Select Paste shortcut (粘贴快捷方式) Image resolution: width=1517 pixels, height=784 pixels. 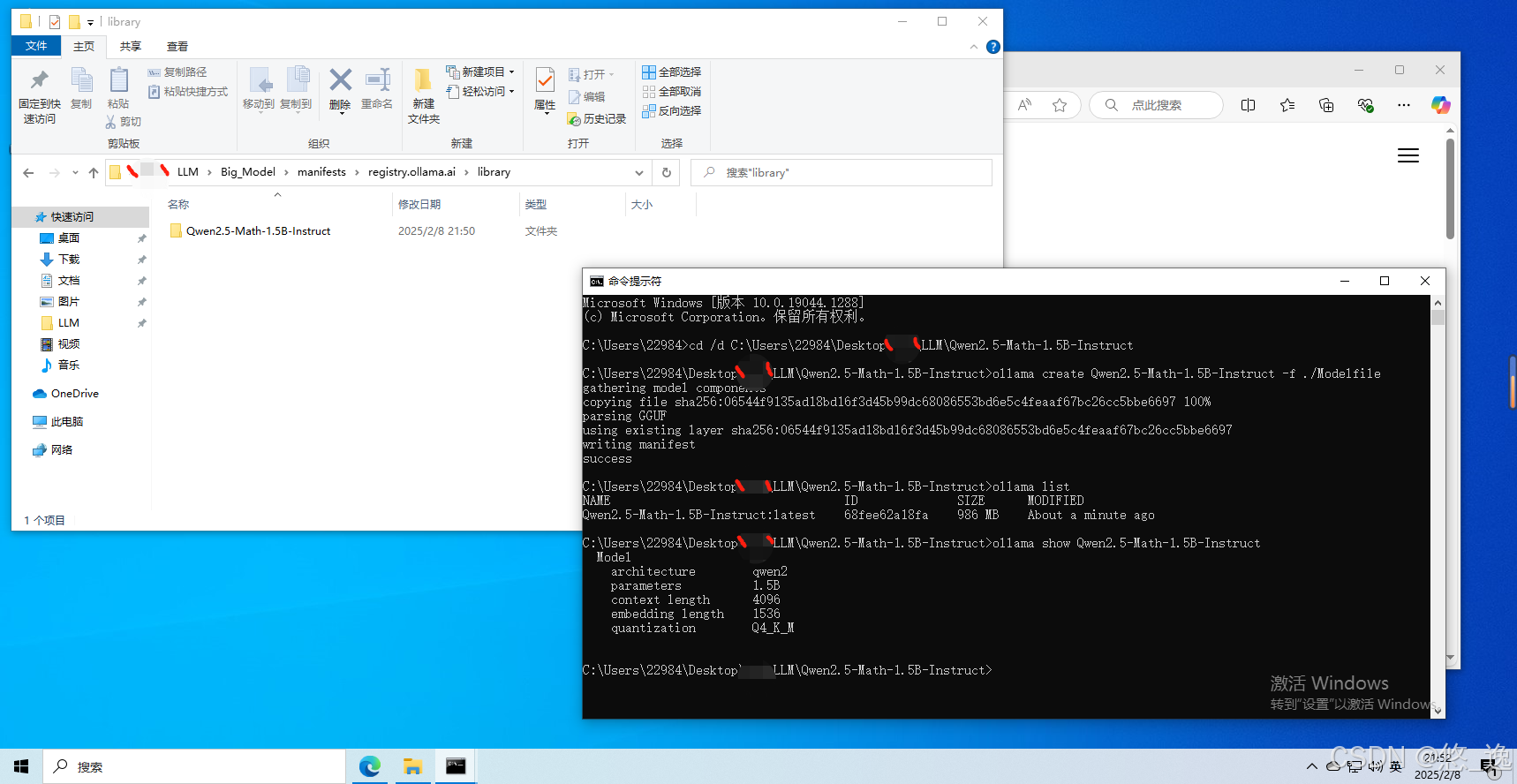pyautogui.click(x=187, y=92)
